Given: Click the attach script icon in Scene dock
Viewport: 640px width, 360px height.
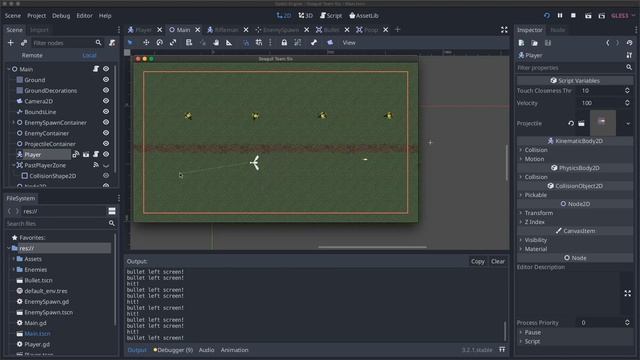Looking at the screenshot, I should coord(111,42).
